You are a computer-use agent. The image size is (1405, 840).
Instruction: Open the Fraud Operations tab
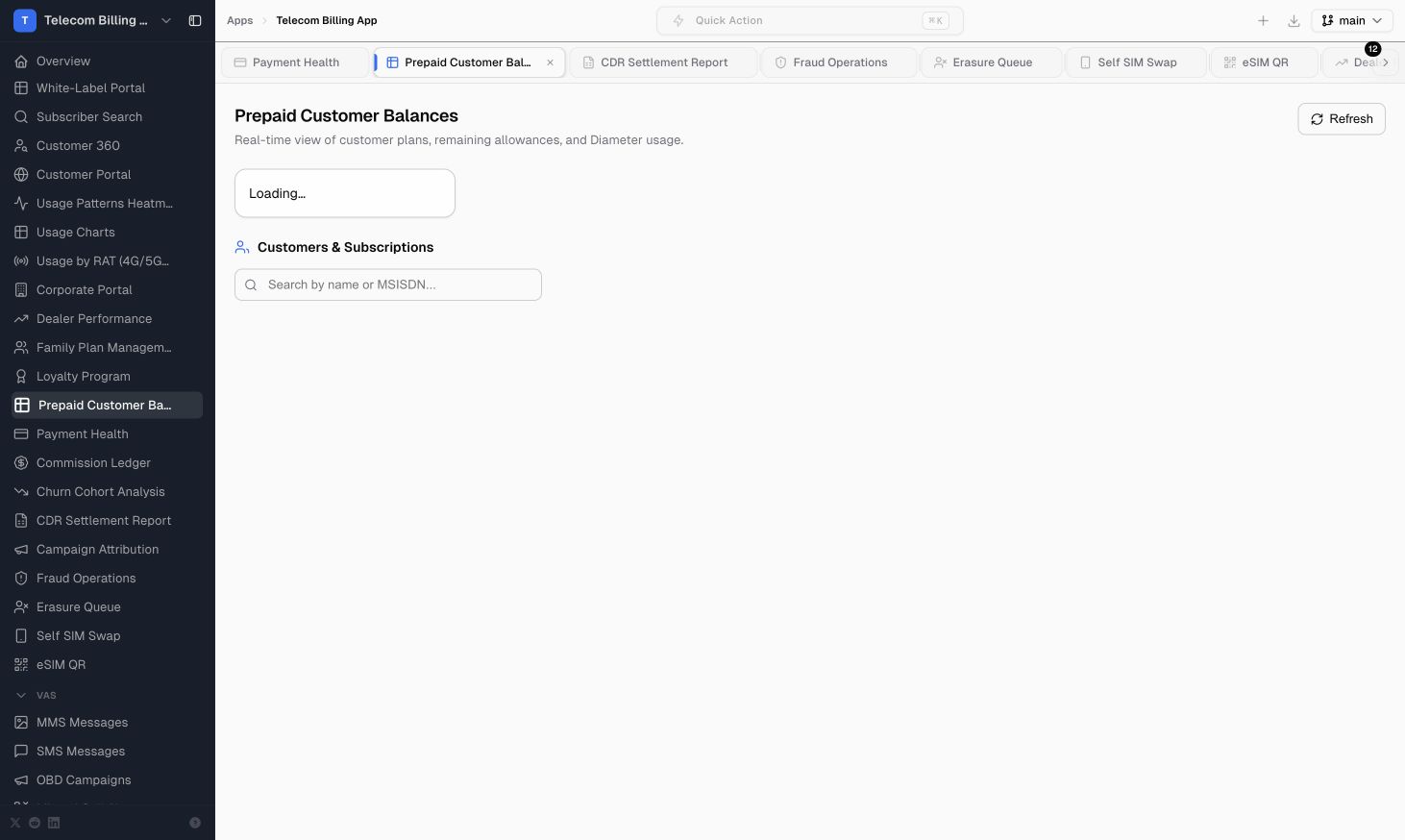click(839, 62)
